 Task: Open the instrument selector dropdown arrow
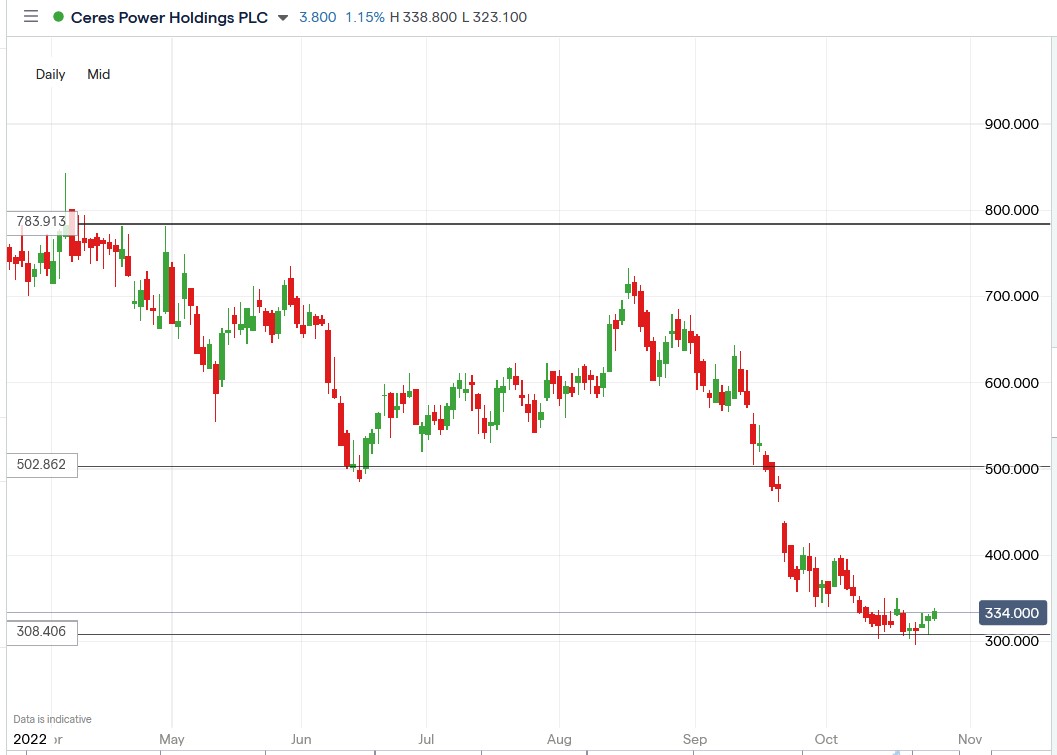(x=281, y=17)
